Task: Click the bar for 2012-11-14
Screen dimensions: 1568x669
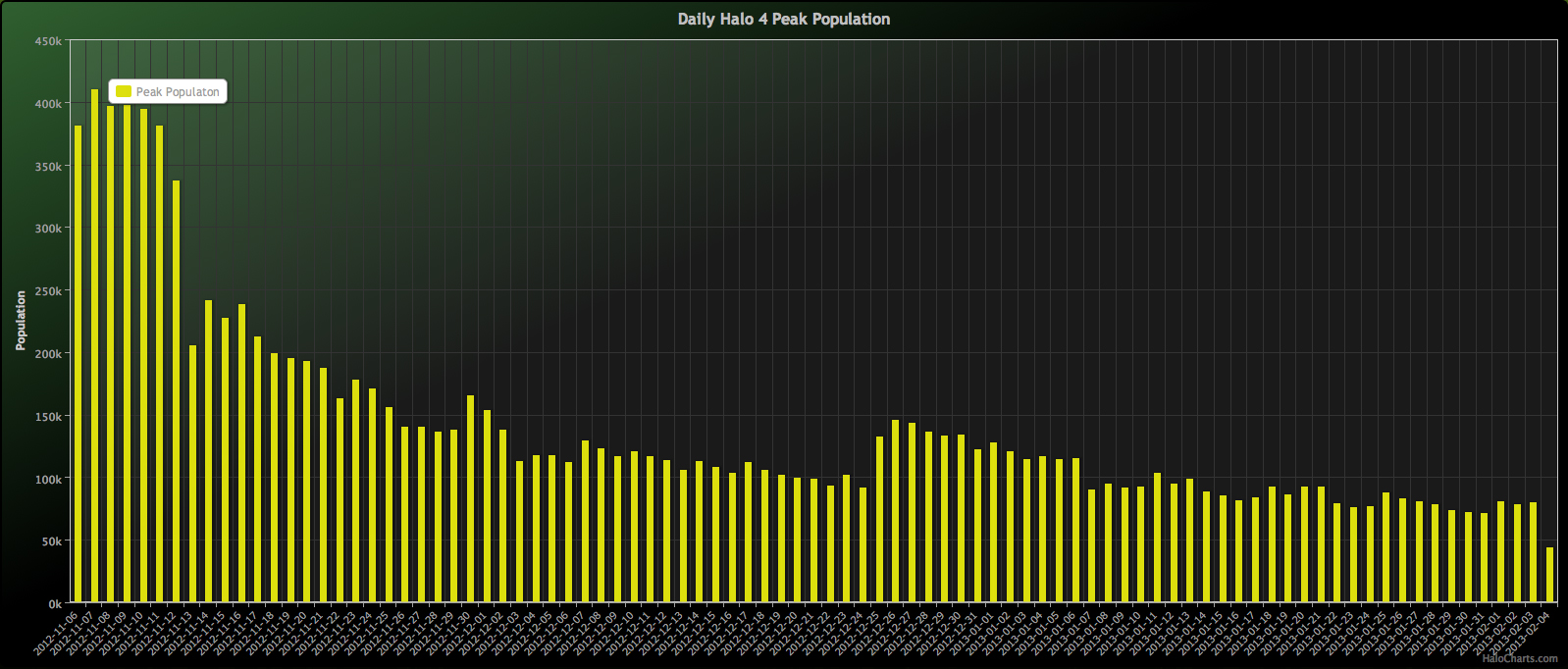Action: pyautogui.click(x=209, y=451)
